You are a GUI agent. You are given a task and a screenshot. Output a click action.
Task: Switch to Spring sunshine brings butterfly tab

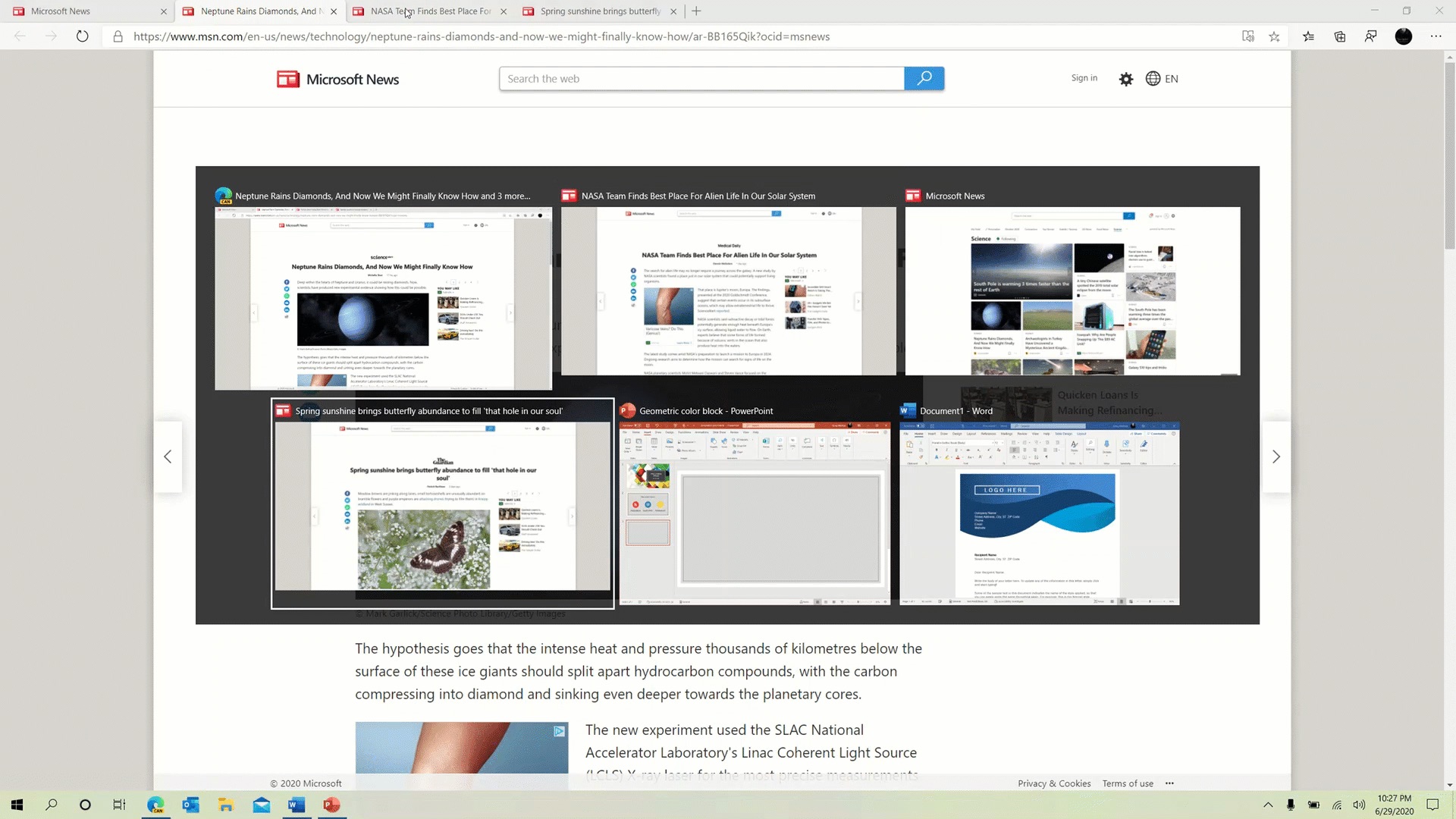coord(600,11)
